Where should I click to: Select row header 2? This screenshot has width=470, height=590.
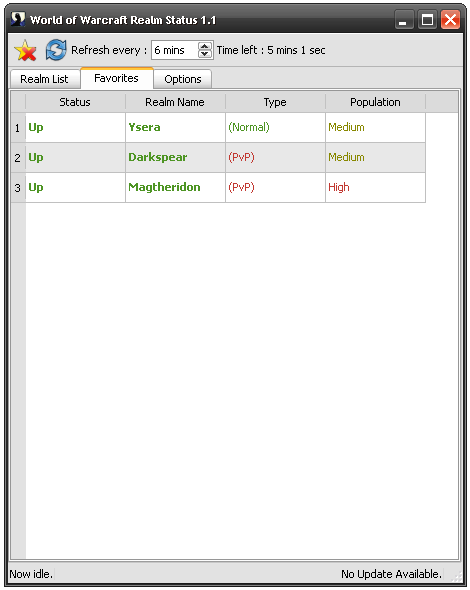[x=18, y=158]
